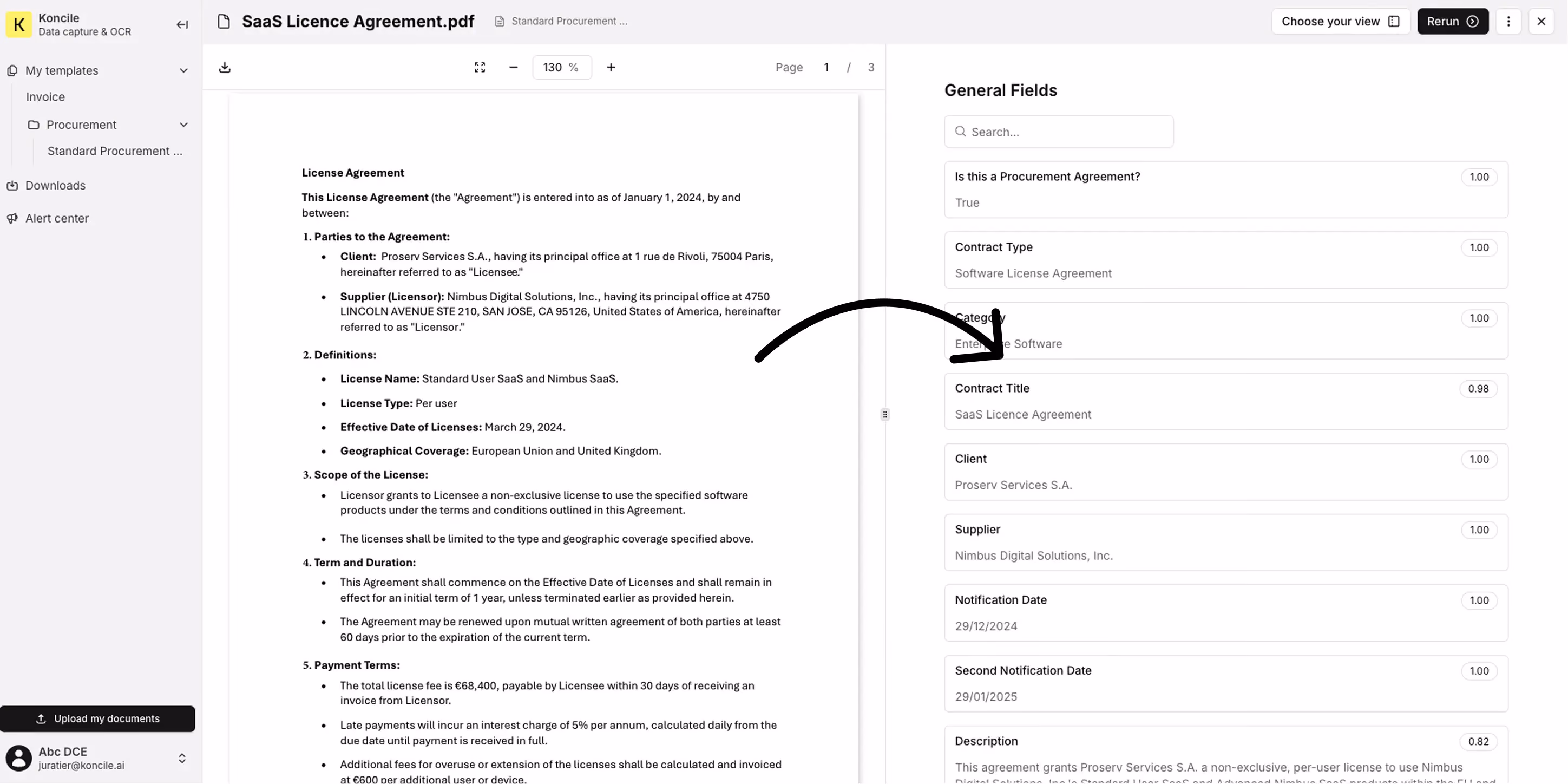This screenshot has width=1568, height=784.
Task: Click the user avatar icon
Action: click(19, 759)
